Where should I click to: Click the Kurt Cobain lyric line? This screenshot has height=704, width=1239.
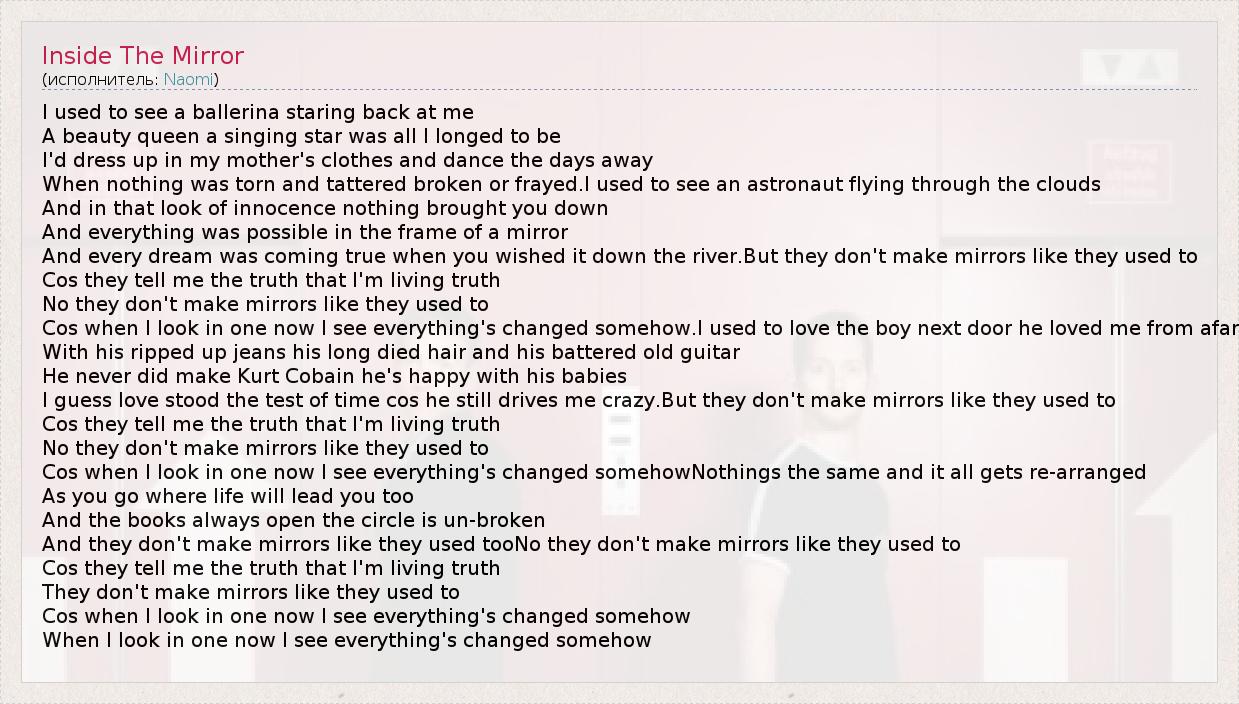point(334,376)
